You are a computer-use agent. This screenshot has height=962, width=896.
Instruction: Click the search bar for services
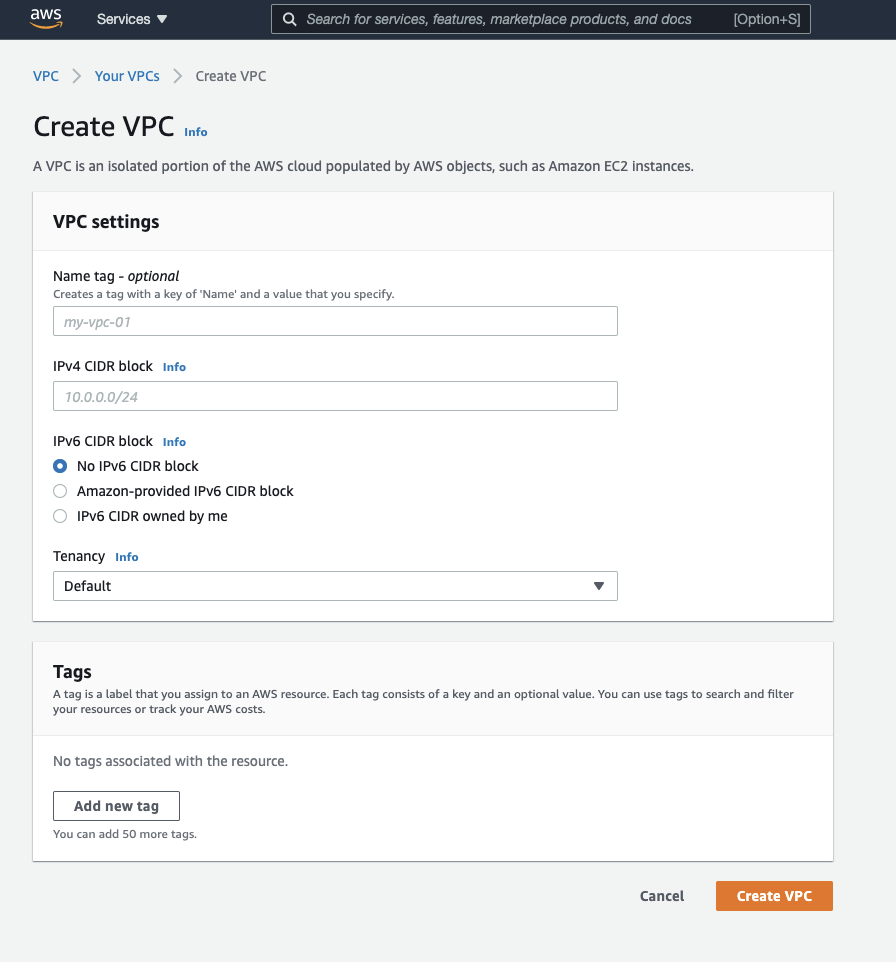(x=512, y=19)
